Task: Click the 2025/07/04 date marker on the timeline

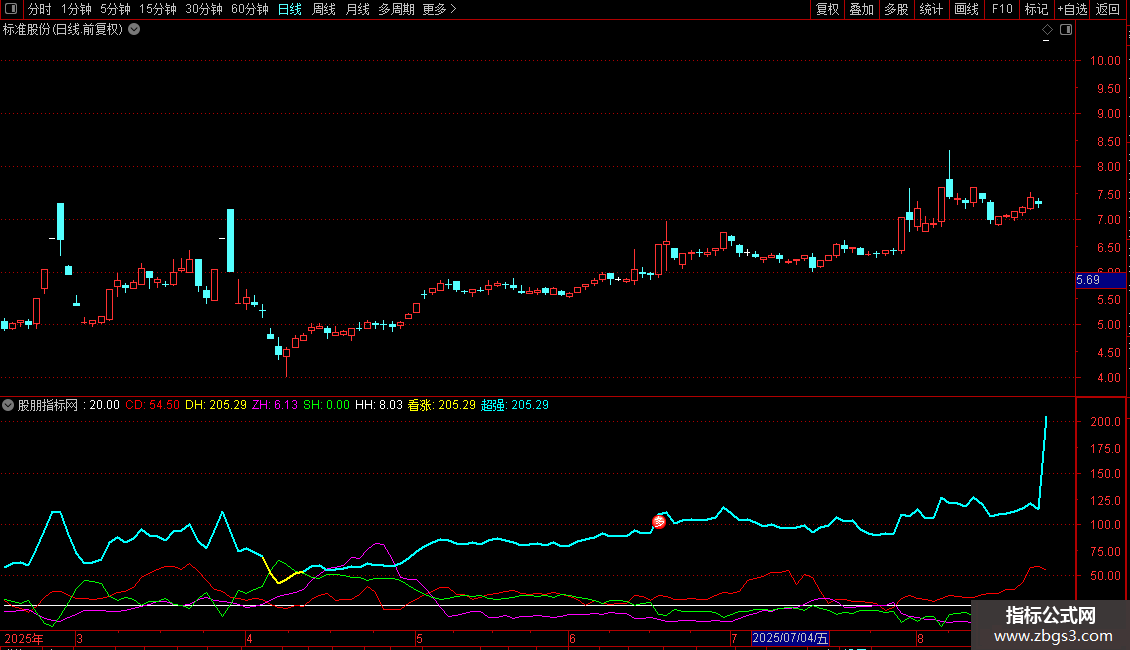Action: [x=790, y=638]
